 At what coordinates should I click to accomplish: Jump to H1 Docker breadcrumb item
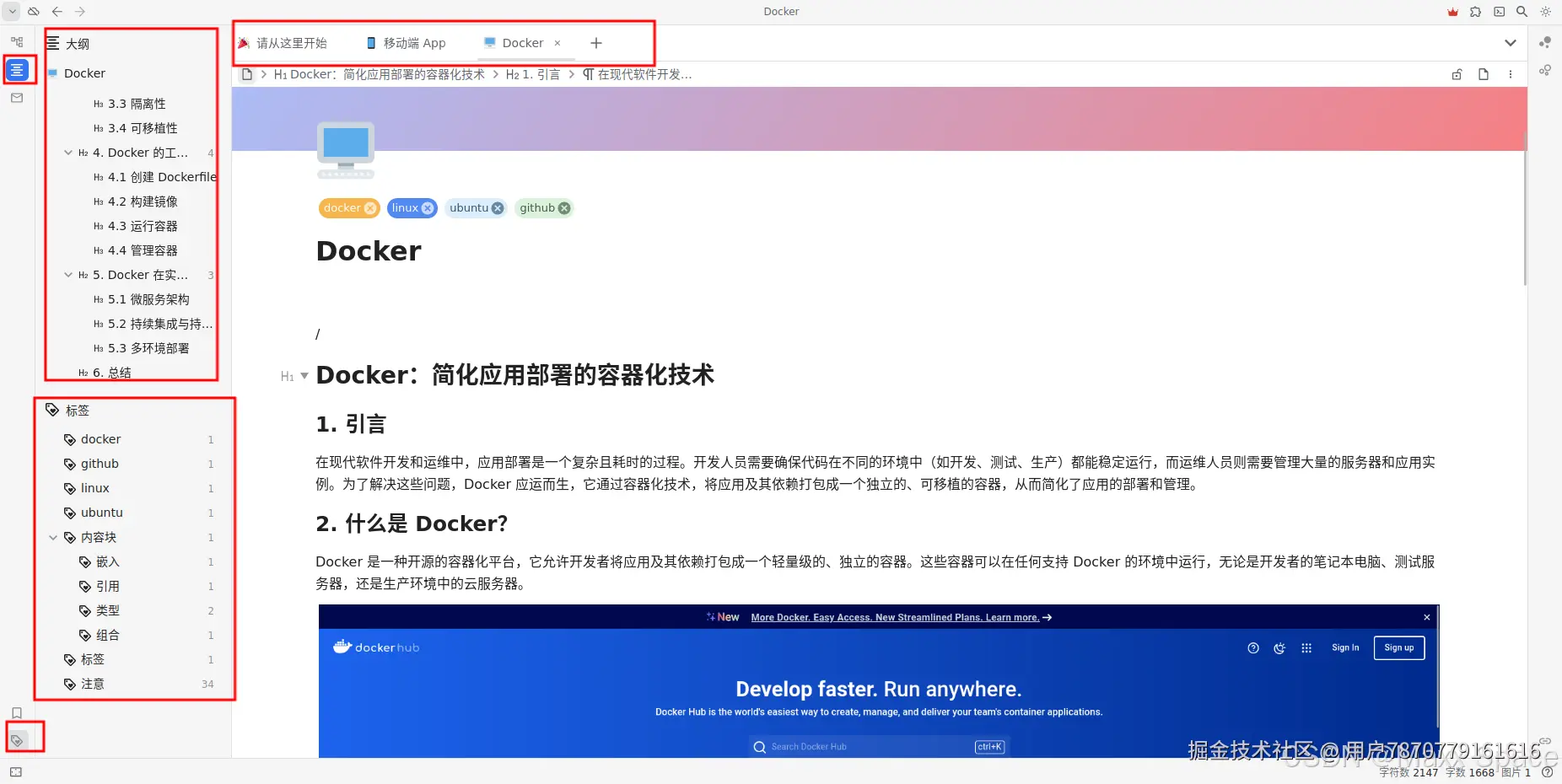point(380,74)
